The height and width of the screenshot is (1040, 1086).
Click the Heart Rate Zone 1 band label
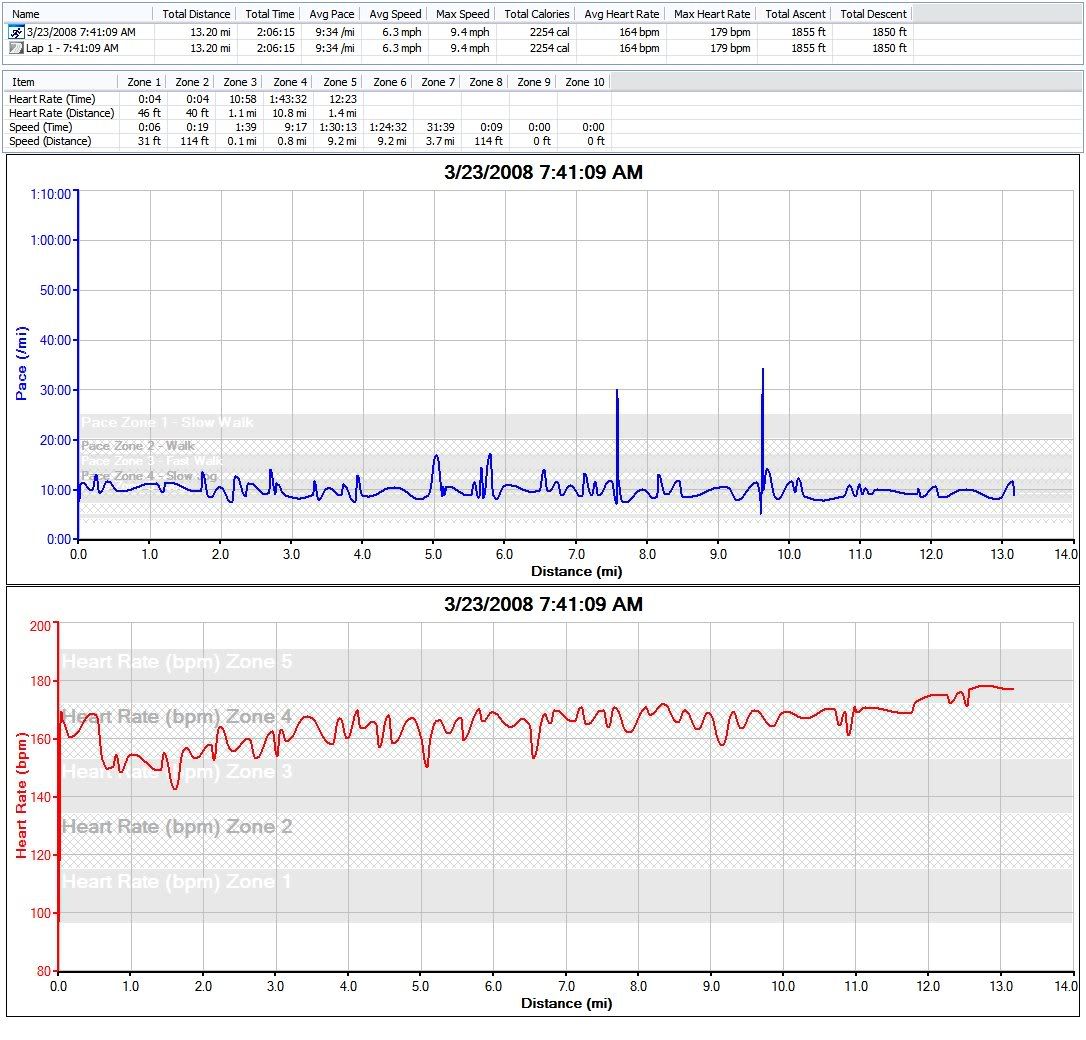click(x=177, y=882)
